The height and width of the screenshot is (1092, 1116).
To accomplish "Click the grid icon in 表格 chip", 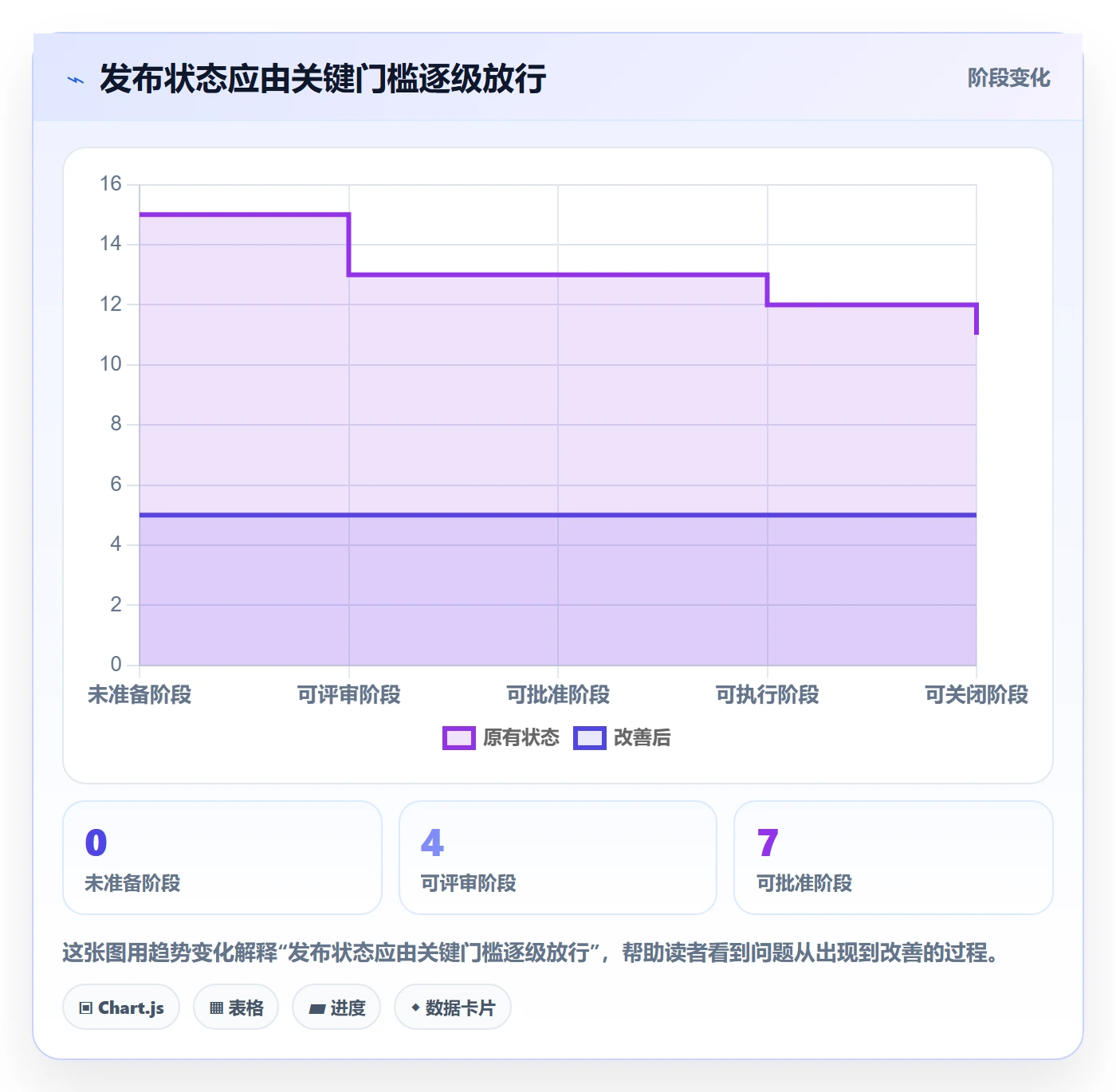I will tap(216, 1008).
